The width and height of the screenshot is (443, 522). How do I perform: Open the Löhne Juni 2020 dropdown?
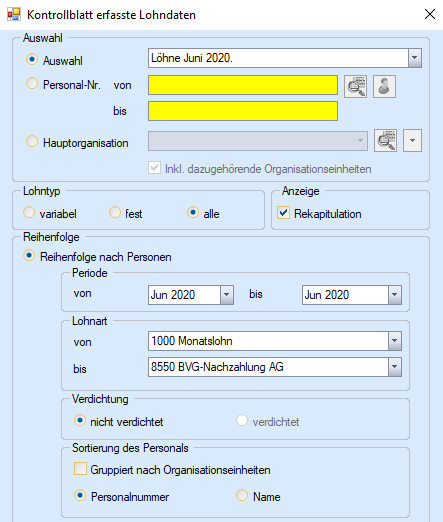coord(415,58)
